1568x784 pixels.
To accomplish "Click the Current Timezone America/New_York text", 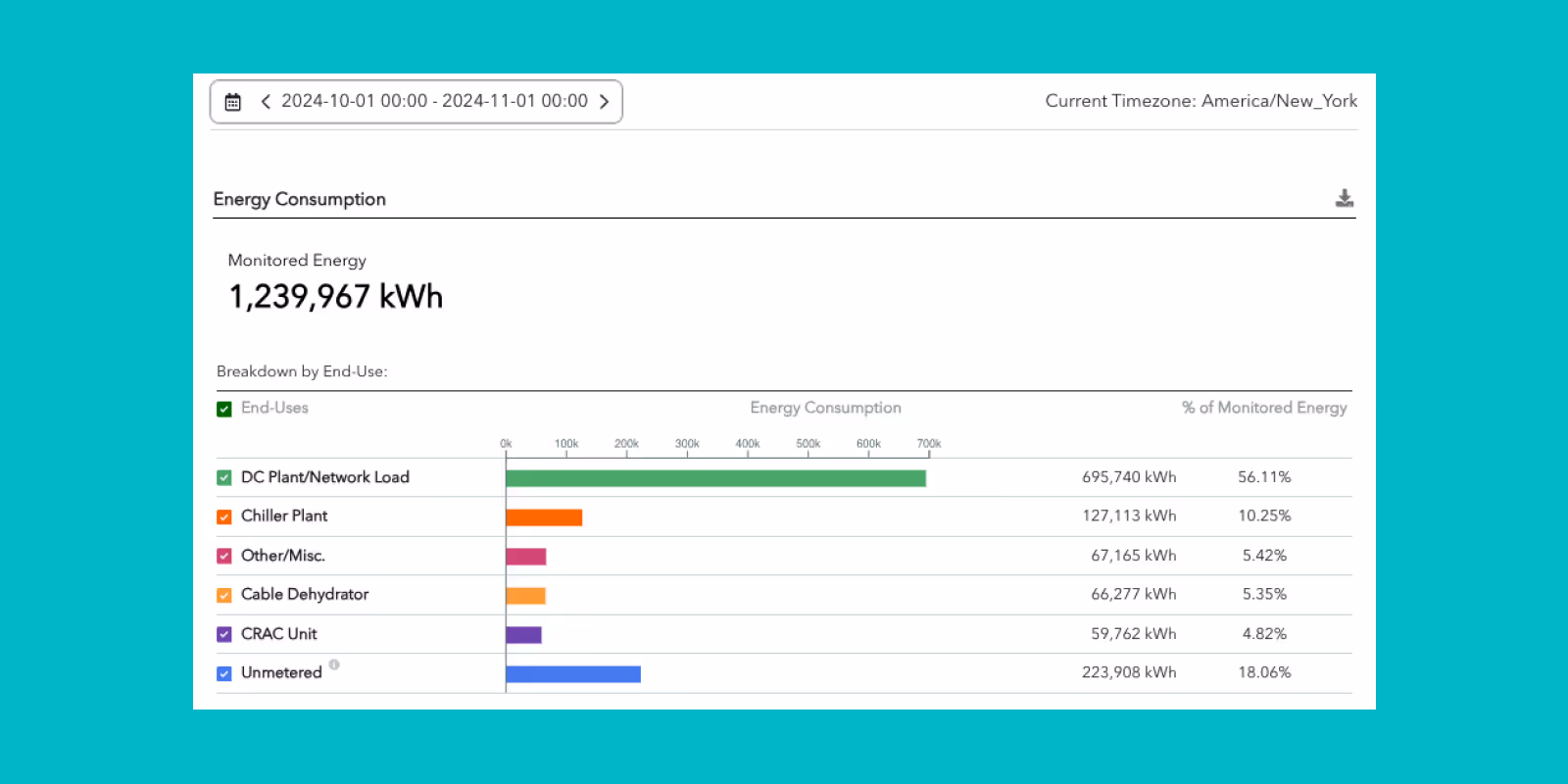I will pos(1201,101).
